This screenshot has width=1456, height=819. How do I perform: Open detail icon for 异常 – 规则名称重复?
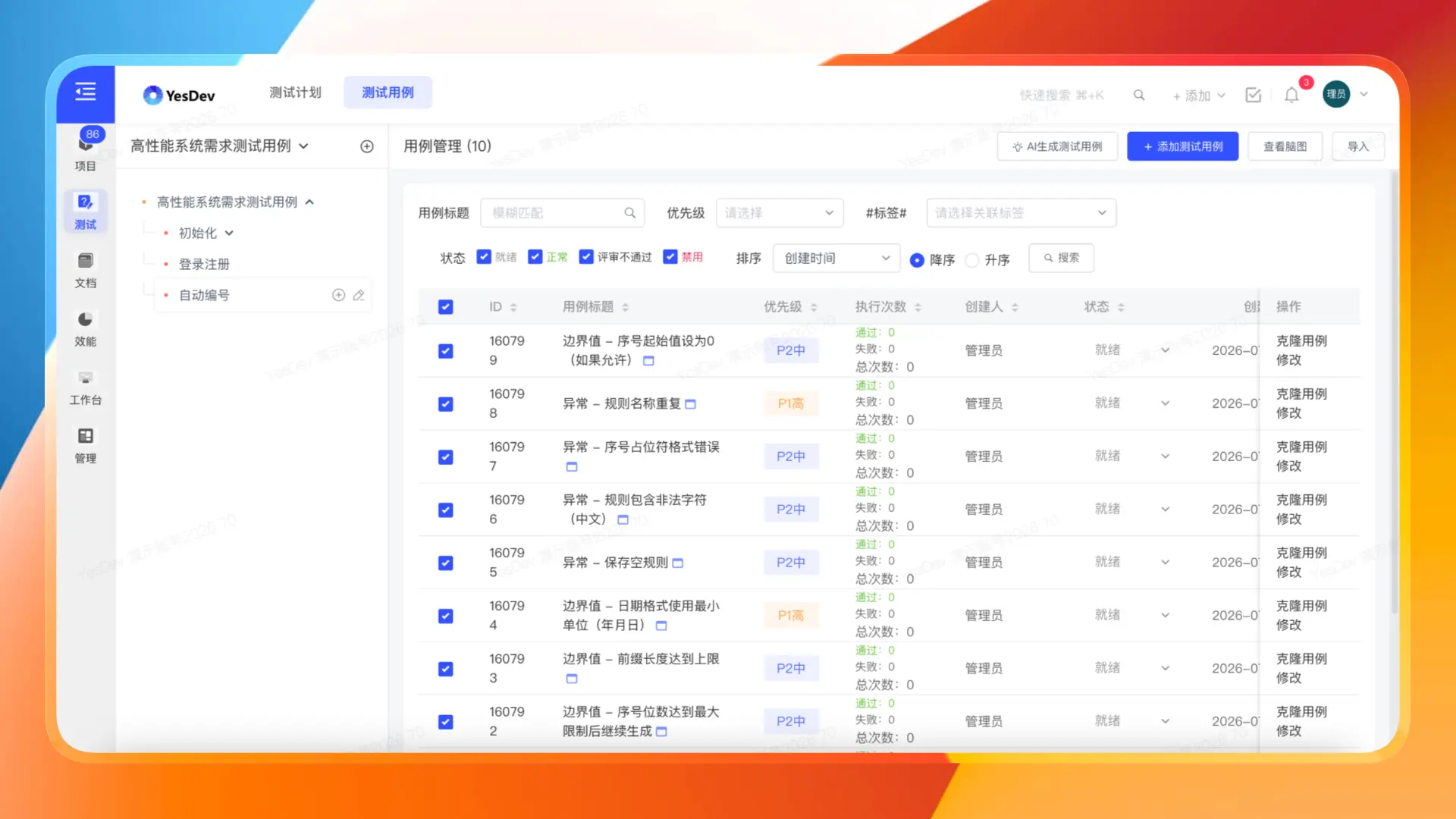pyautogui.click(x=691, y=404)
